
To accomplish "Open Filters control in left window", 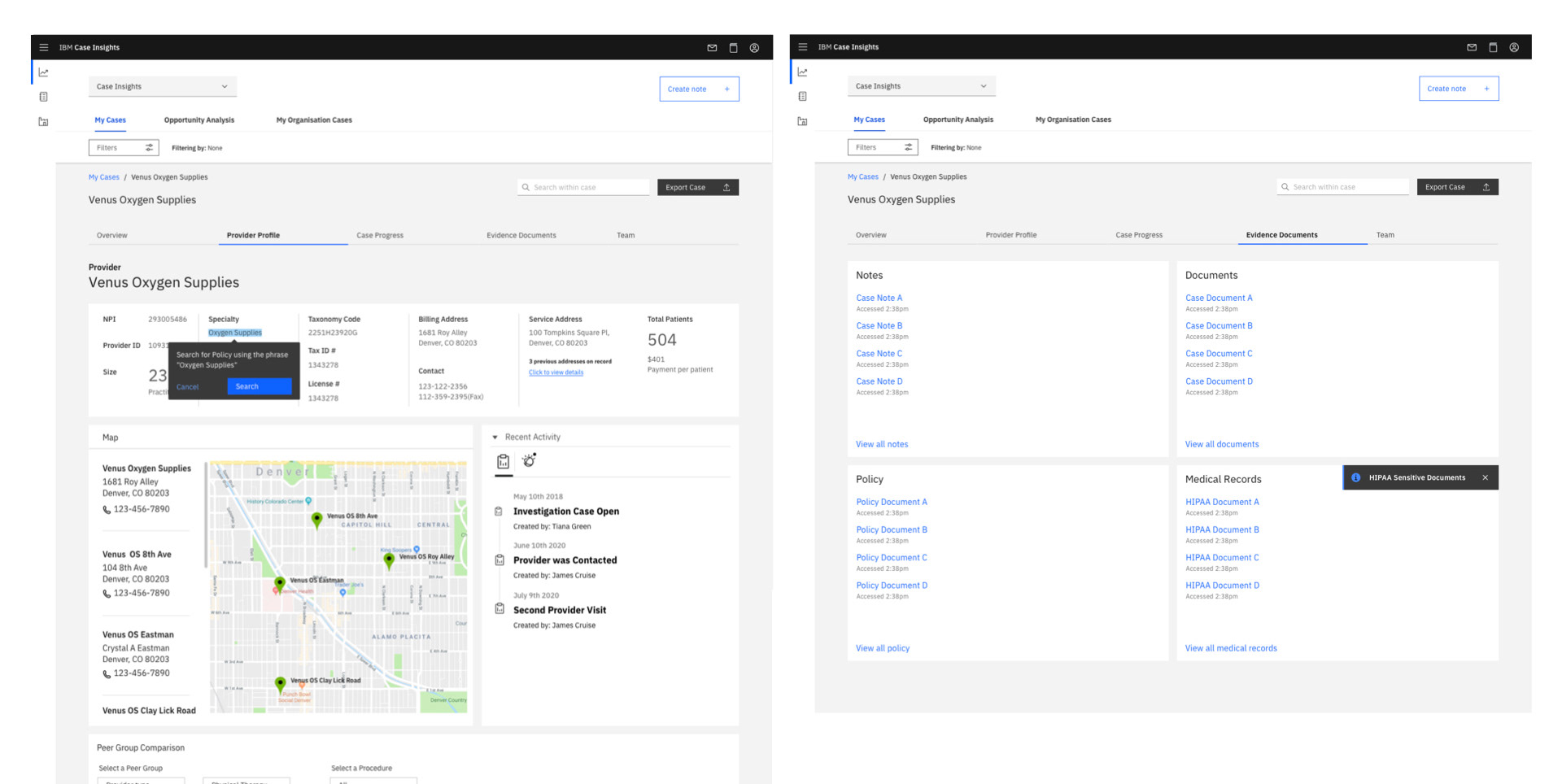I will pos(124,148).
